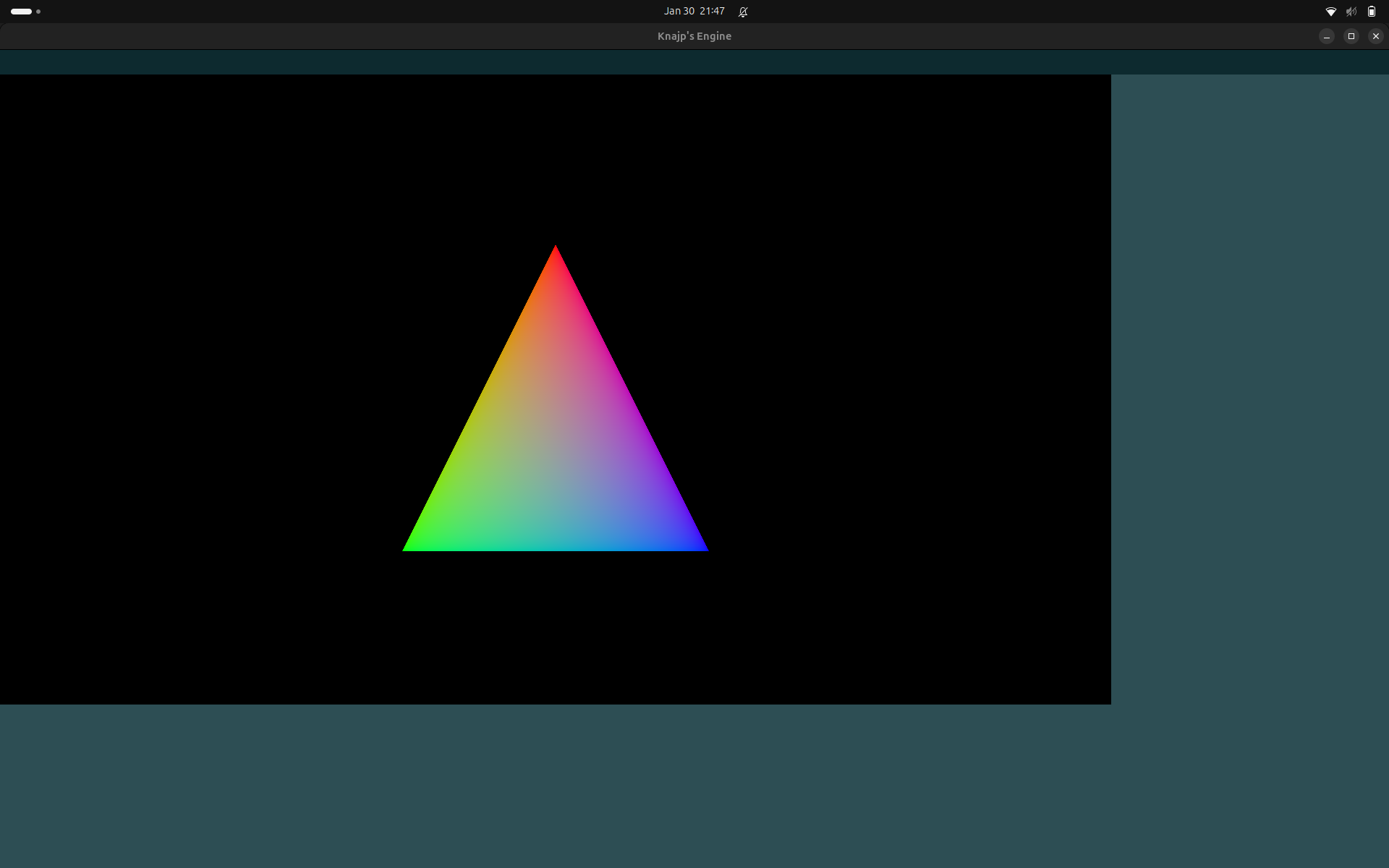
Task: Click the black viewport area above the triangle
Action: pyautogui.click(x=556, y=159)
